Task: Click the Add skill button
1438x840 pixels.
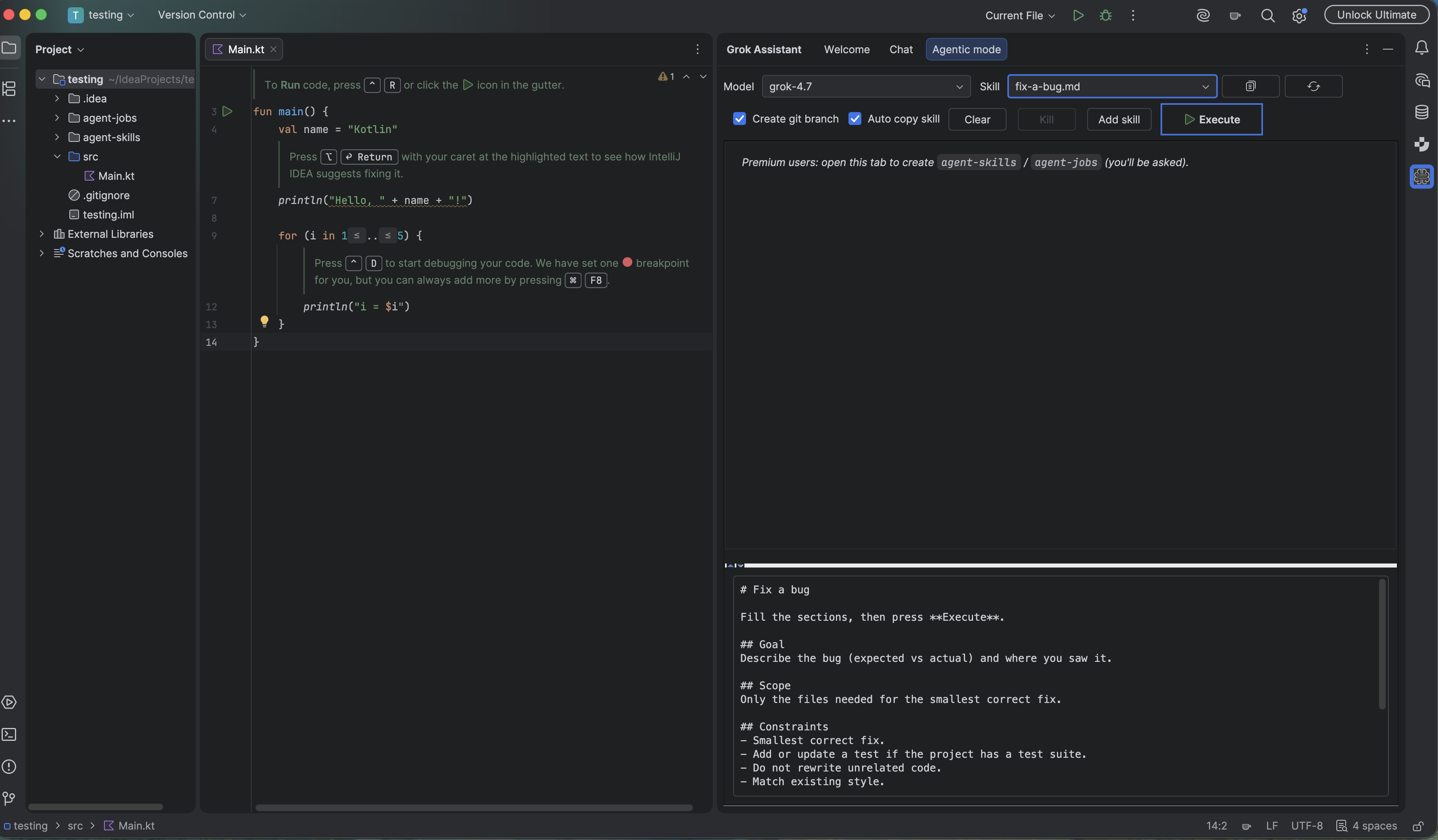Action: 1119,119
